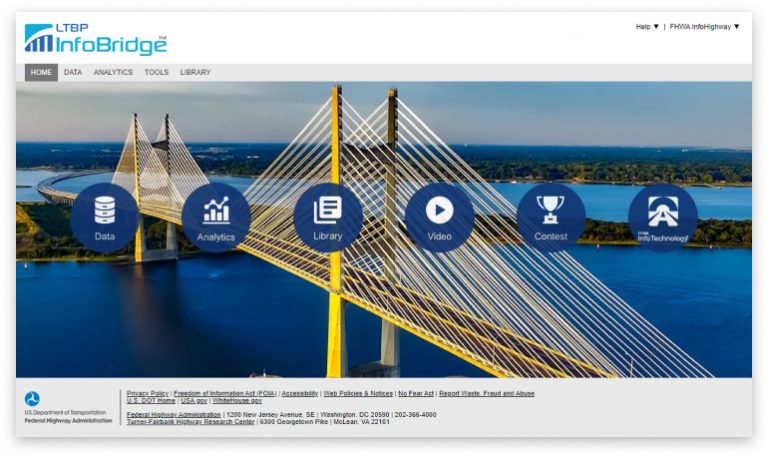Open Web Policies & Notices link
Viewport: 768px width, 457px height.
(358, 393)
